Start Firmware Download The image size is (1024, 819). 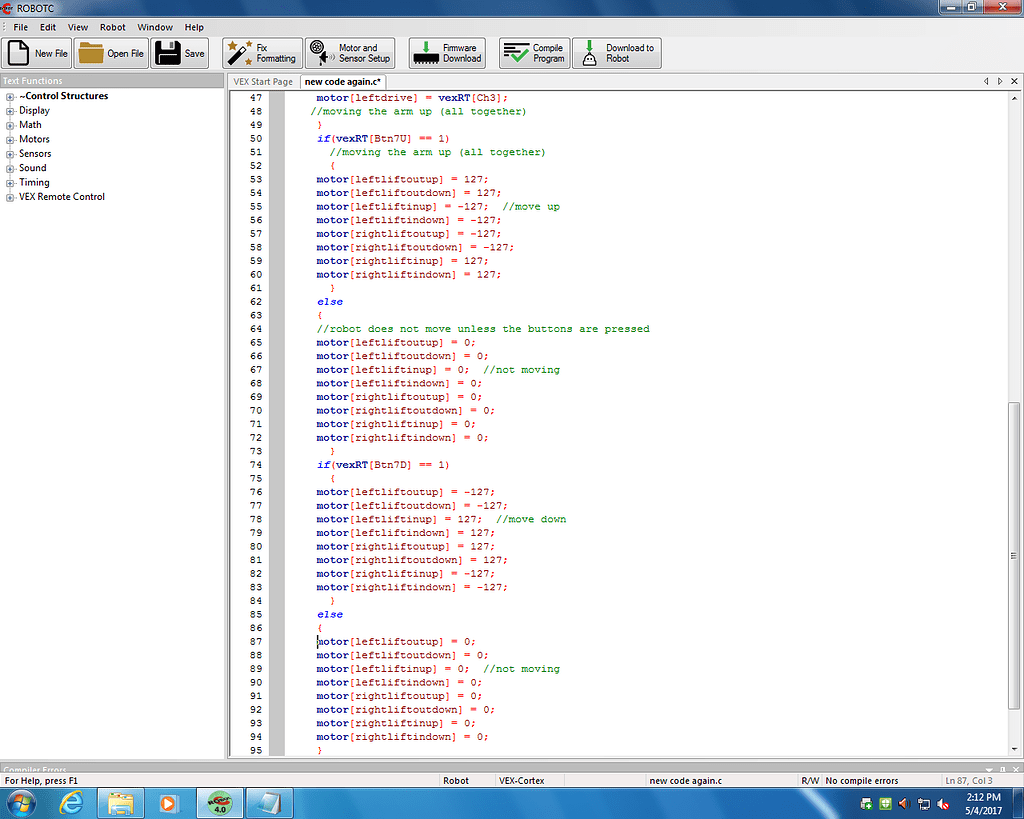[447, 53]
